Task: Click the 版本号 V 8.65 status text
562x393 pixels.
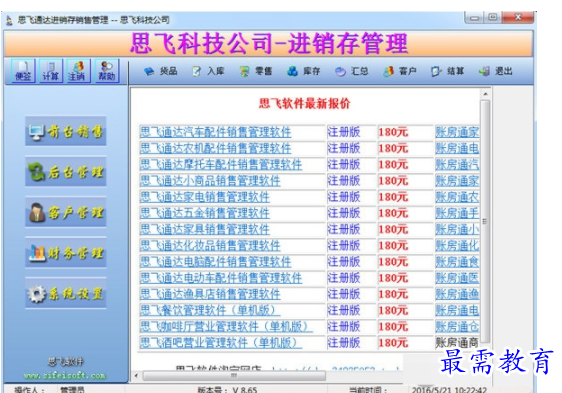Action: tap(227, 389)
